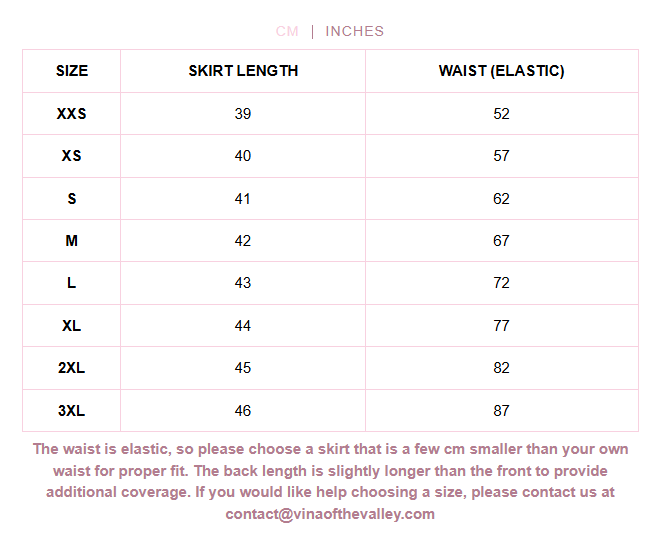Select the XS size row label
Image resolution: width=661 pixels, height=555 pixels.
point(72,156)
